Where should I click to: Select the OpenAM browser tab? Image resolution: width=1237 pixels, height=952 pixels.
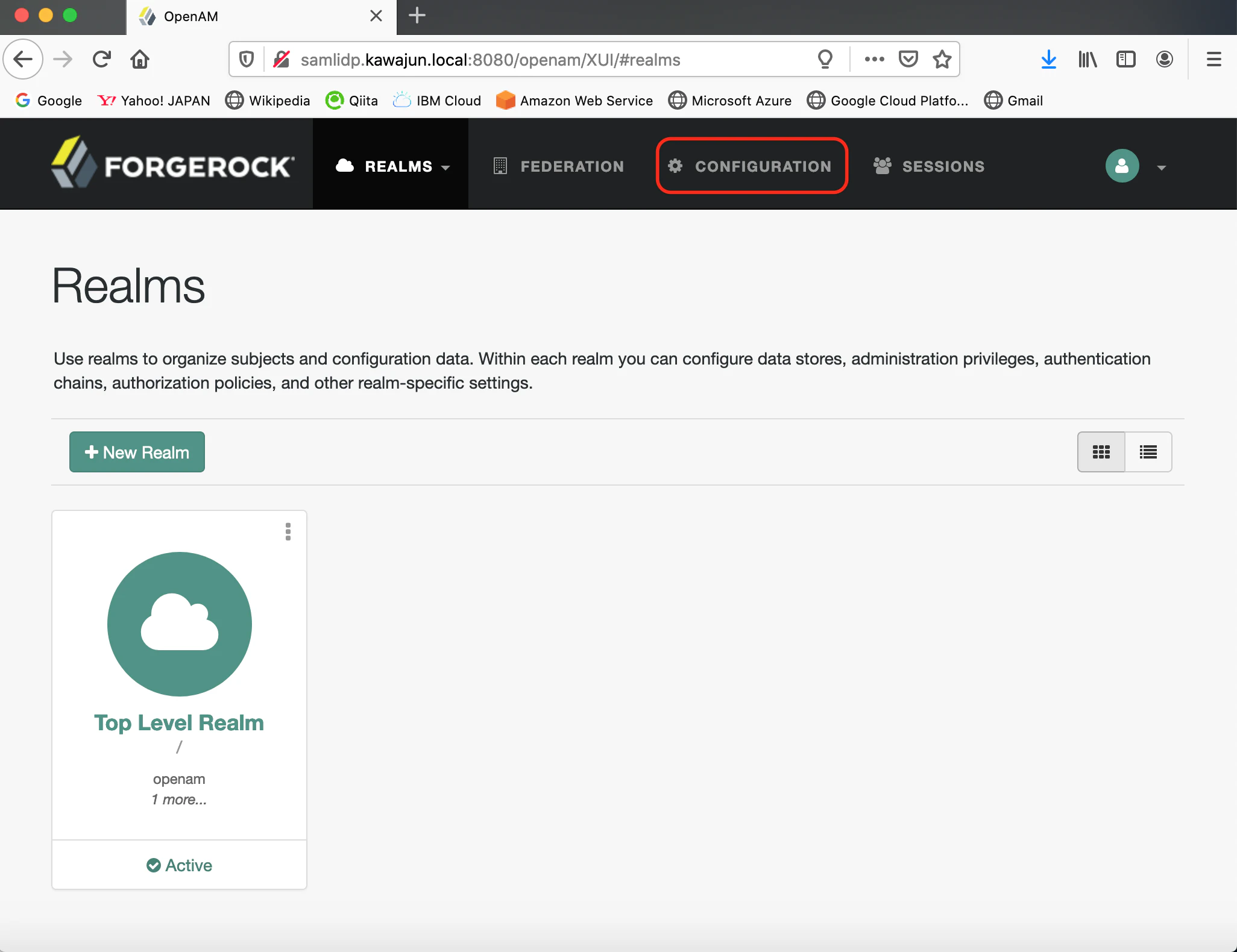[260, 17]
